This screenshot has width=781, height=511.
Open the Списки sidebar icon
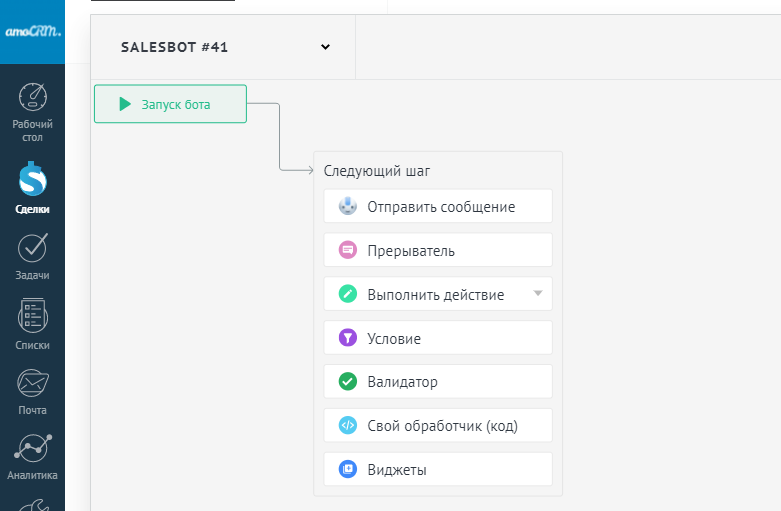tap(33, 315)
